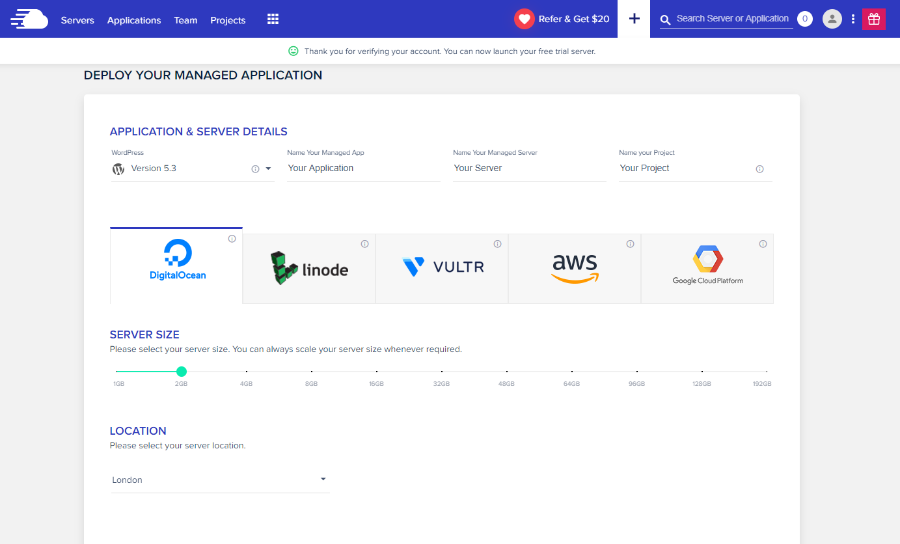
Task: Click the gift box icon
Action: [874, 19]
